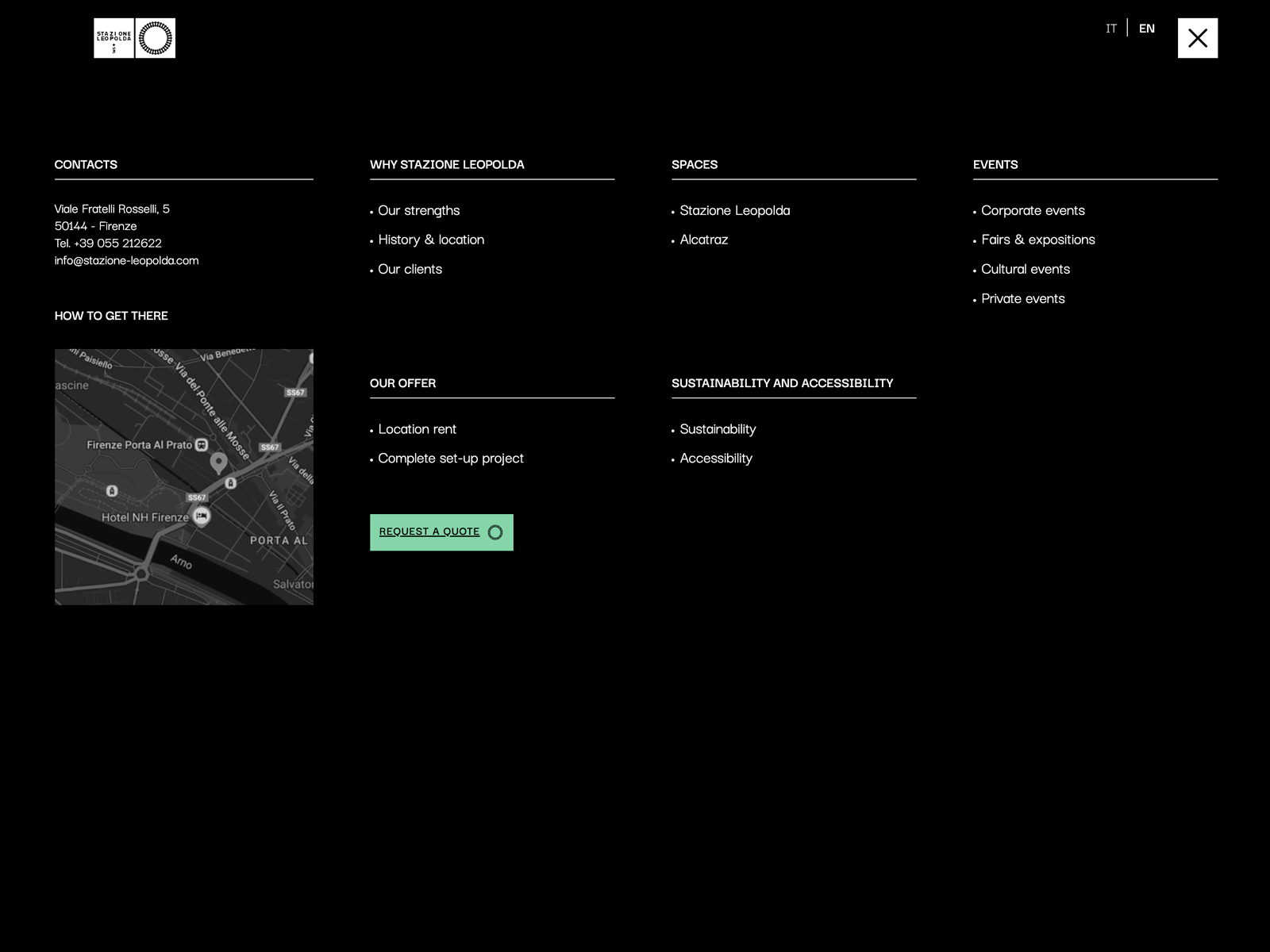This screenshot has width=1270, height=952.
Task: Open the Stazione Leopolda space page
Action: pos(735,210)
